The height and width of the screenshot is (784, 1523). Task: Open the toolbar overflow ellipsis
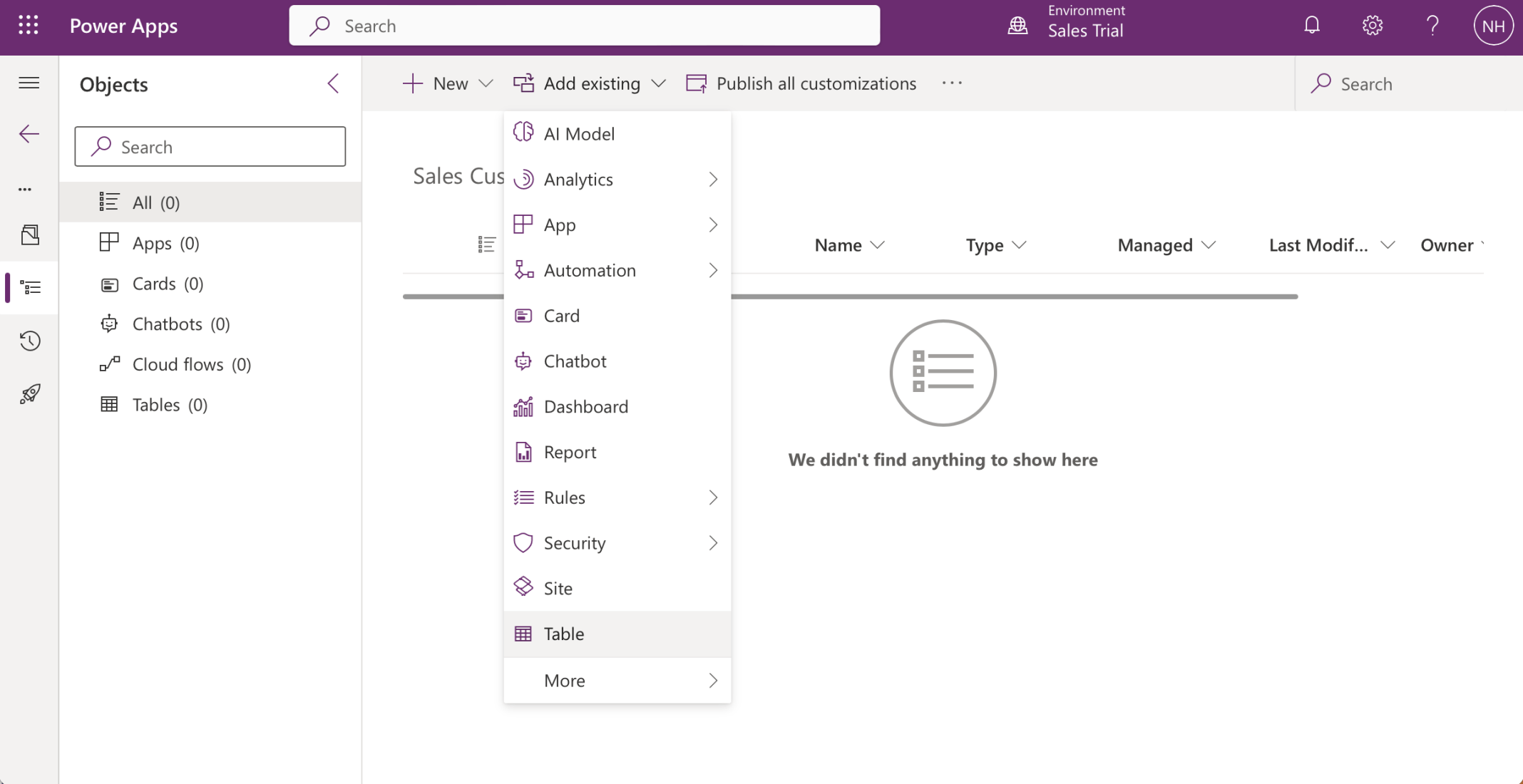point(952,83)
